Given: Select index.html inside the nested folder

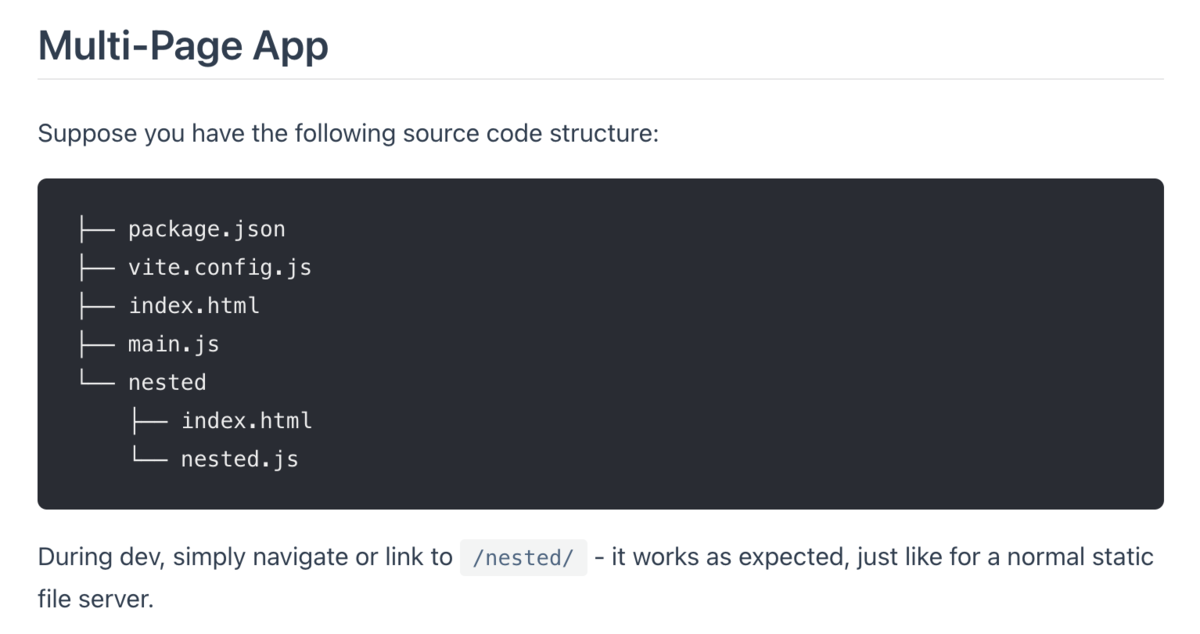Looking at the screenshot, I should 246,421.
